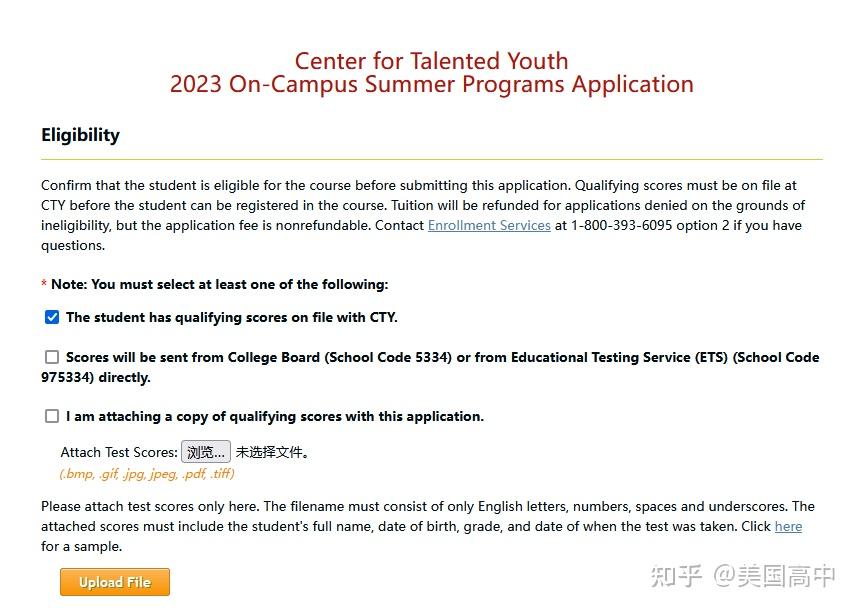
Task: Enable the attaching a copy of scores checkbox
Action: 52,416
